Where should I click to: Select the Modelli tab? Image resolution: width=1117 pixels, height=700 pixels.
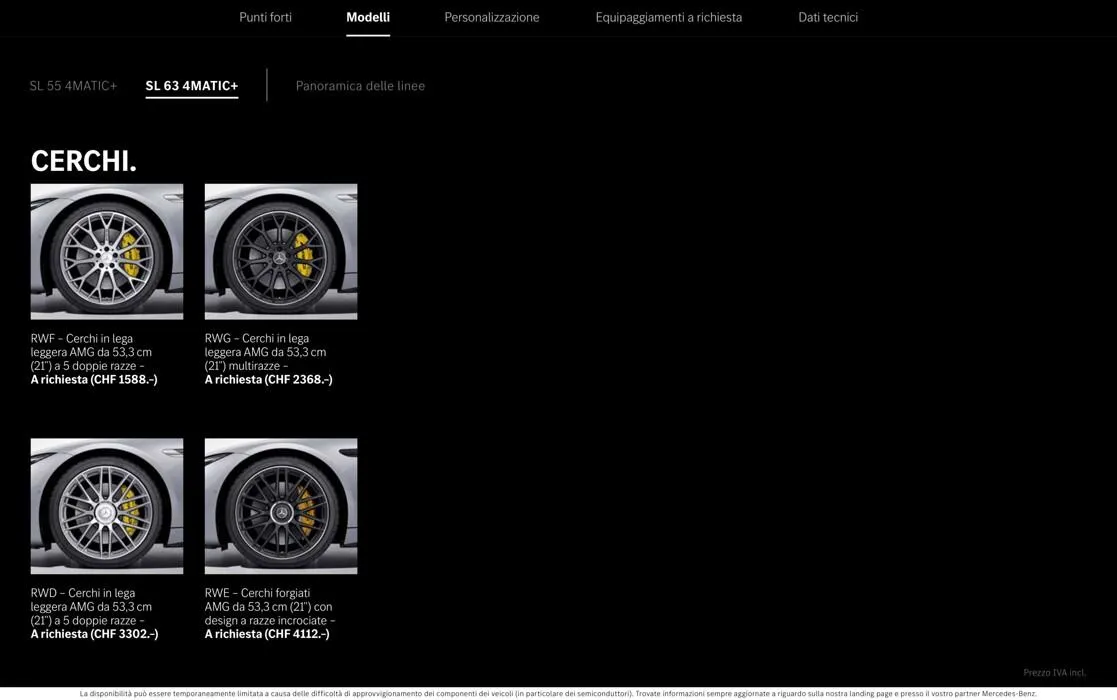coord(368,17)
